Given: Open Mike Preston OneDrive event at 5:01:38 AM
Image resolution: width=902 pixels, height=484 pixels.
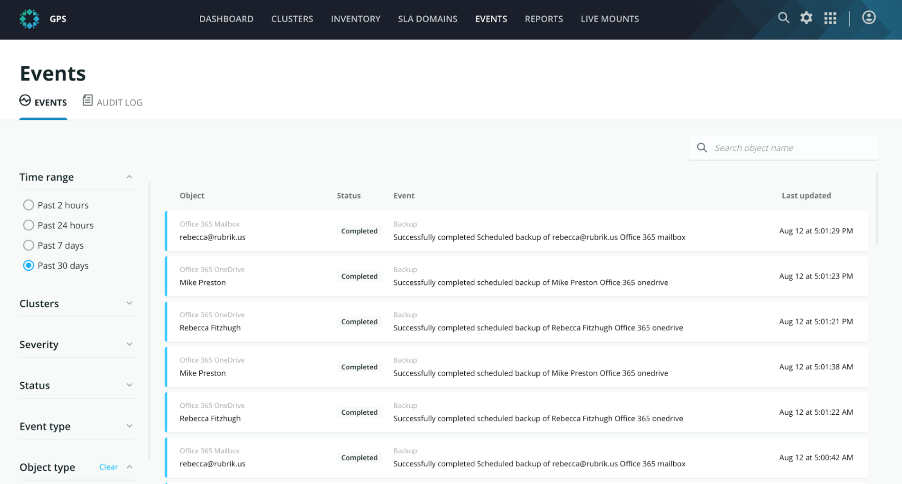Looking at the screenshot, I should pyautogui.click(x=517, y=367).
